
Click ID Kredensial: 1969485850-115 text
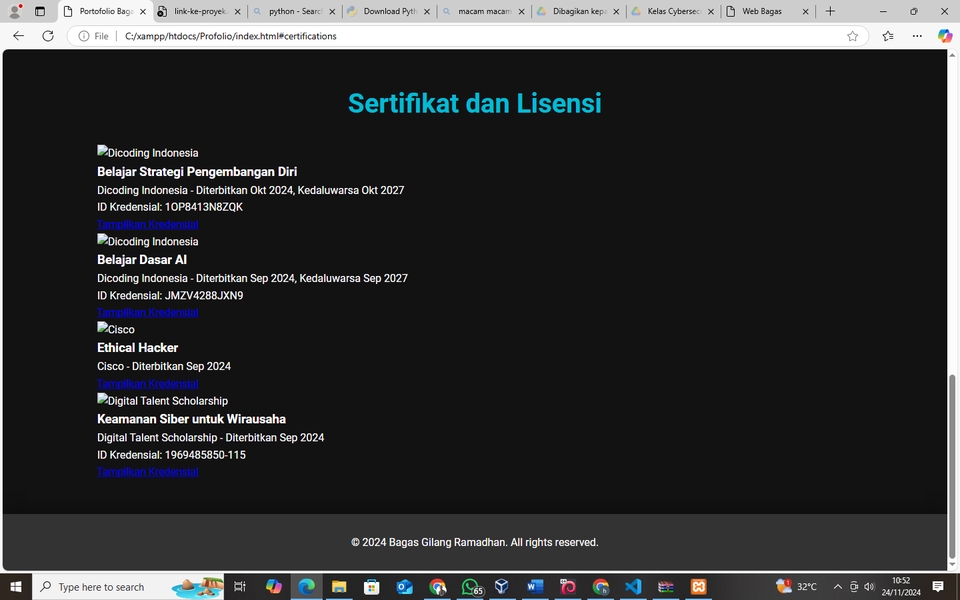171,455
